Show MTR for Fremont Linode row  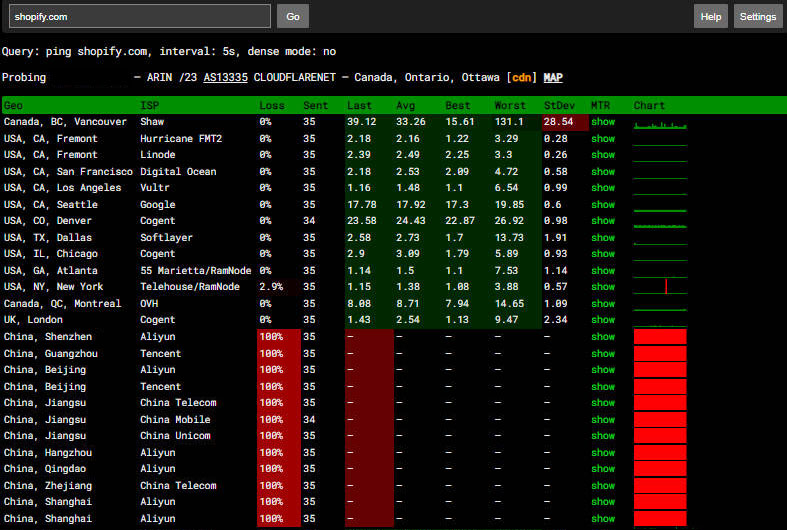point(602,155)
